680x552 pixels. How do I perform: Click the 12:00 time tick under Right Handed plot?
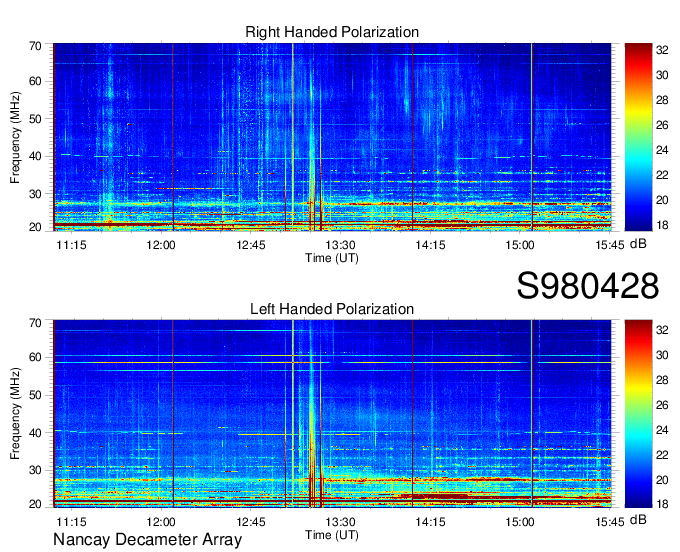[x=161, y=245]
